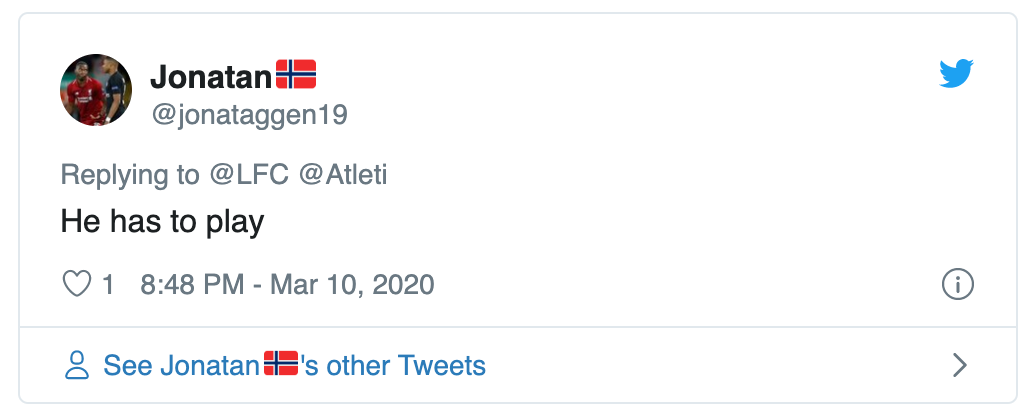The height and width of the screenshot is (412, 1030).
Task: Click the person silhouette icon in footer
Action: (77, 366)
